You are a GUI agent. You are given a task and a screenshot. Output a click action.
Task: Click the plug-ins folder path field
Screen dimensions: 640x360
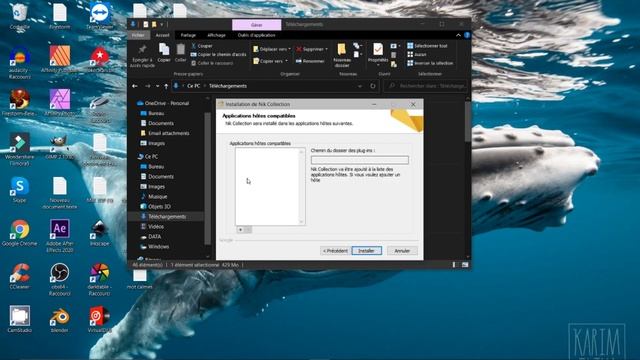pos(360,160)
